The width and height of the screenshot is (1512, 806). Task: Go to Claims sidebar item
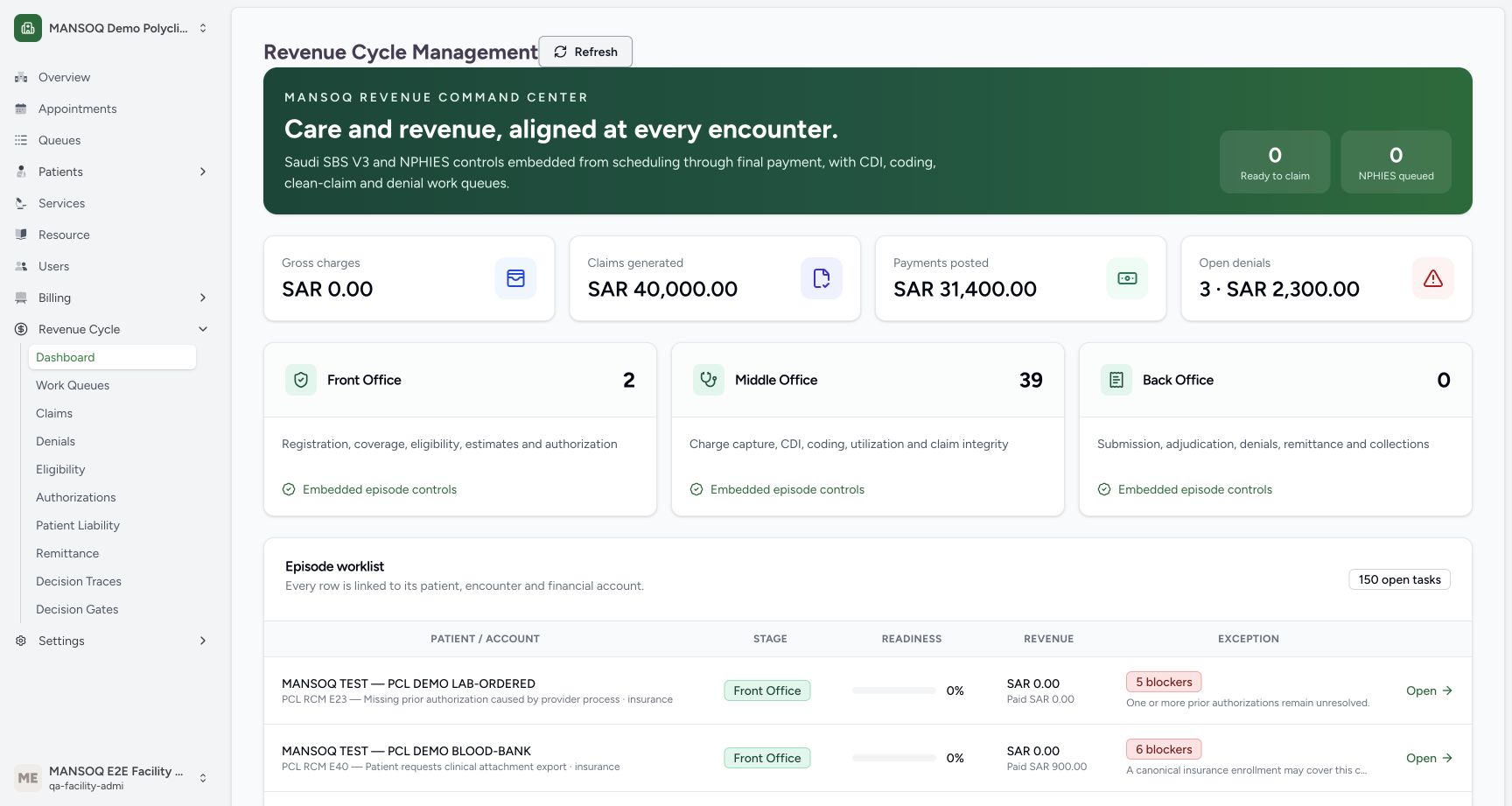pos(112,413)
